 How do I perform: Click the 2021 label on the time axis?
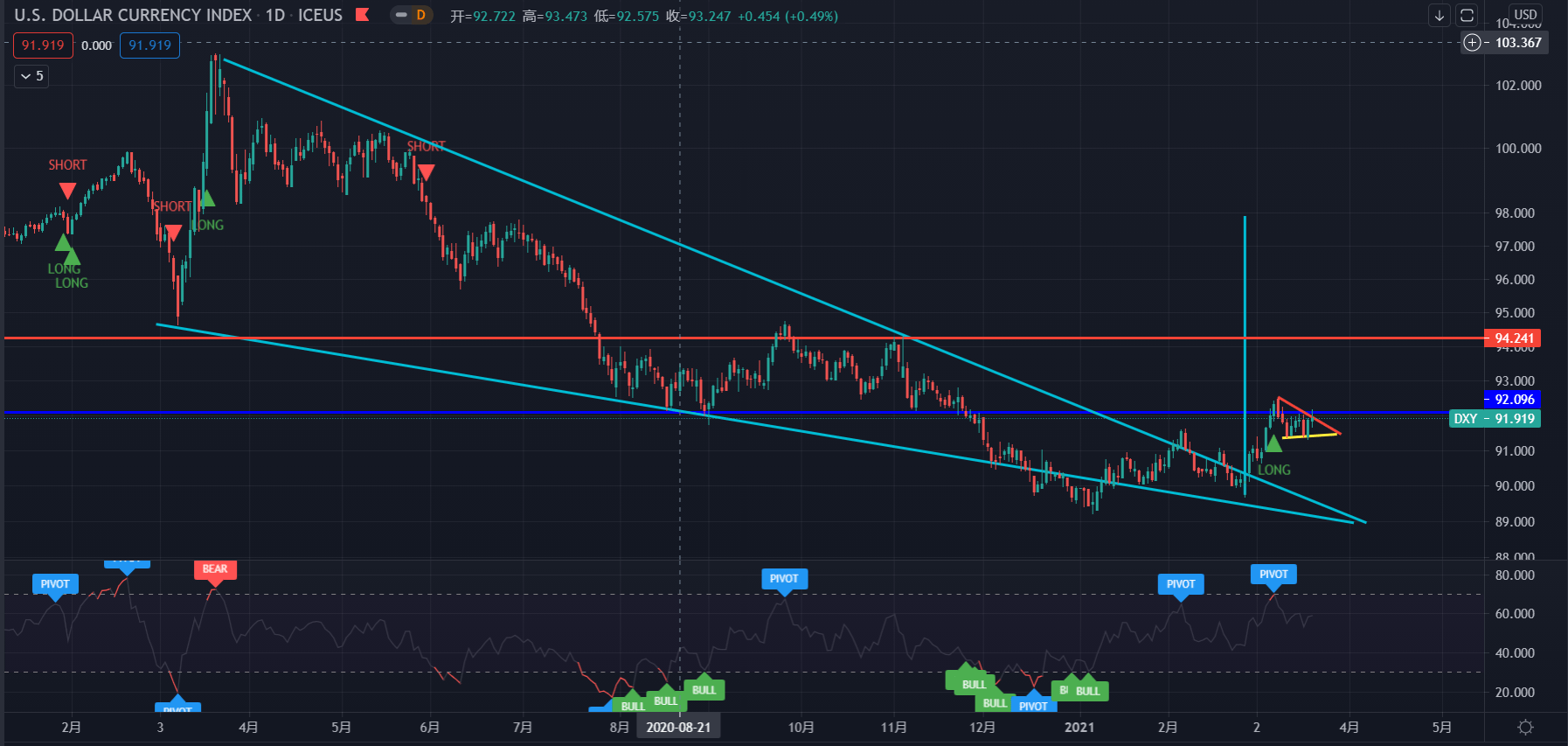(x=1079, y=727)
